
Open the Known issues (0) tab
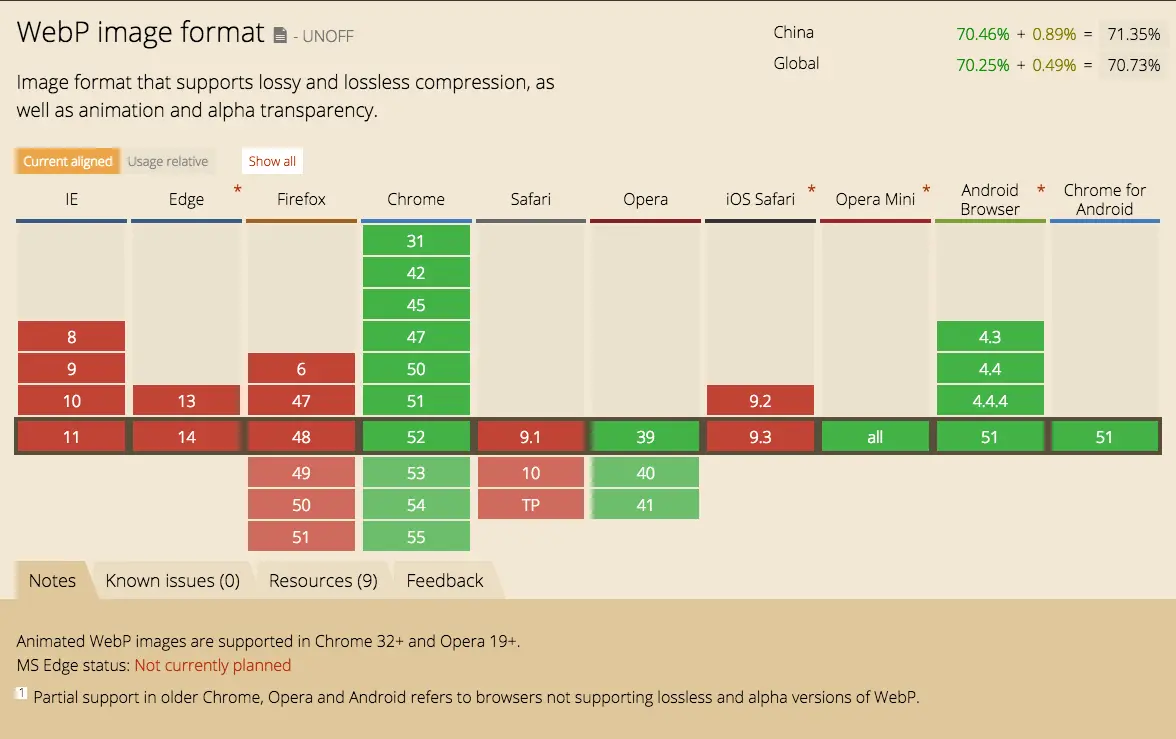click(172, 581)
